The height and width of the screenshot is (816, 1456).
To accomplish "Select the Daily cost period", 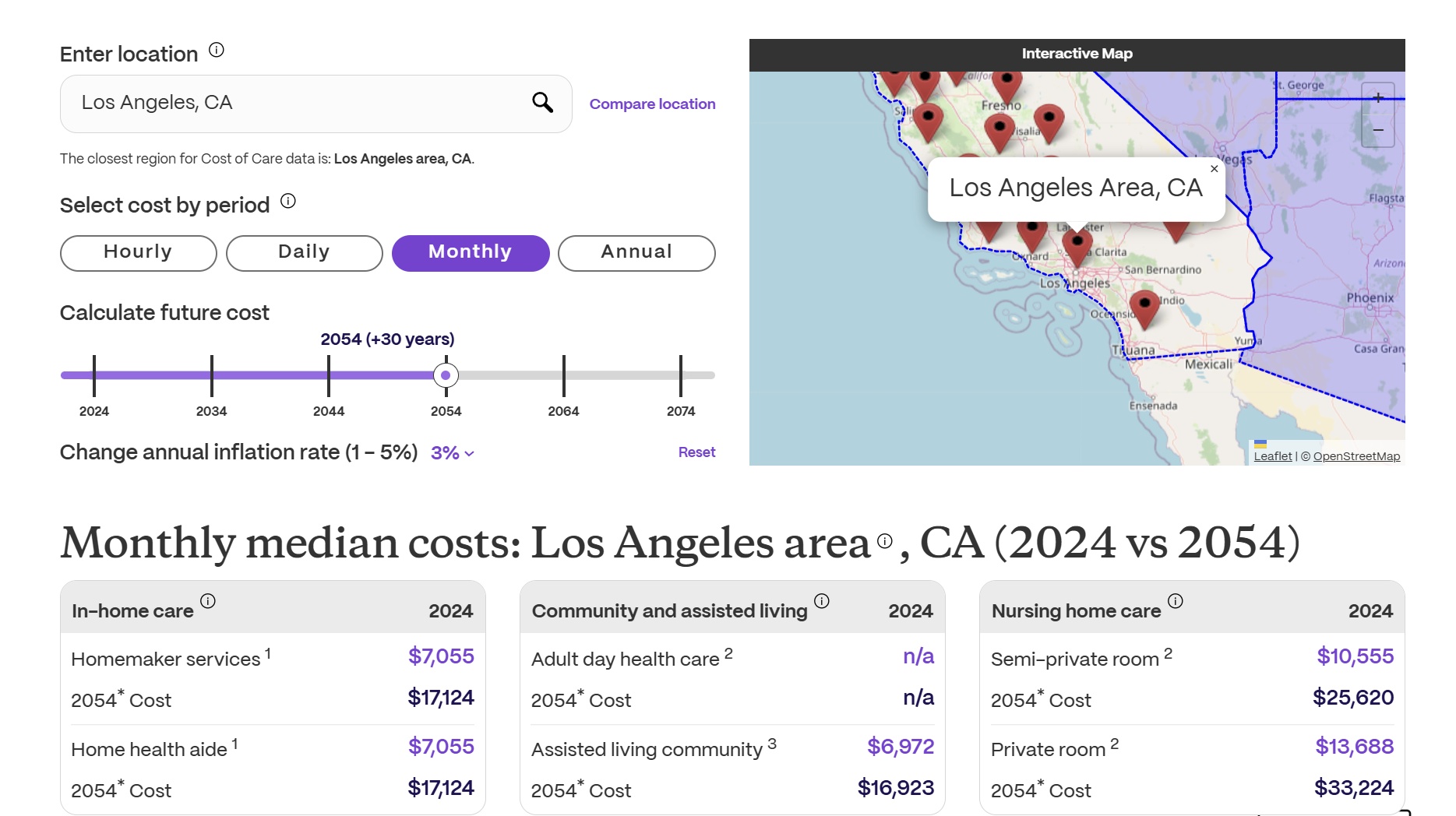I will click(304, 253).
